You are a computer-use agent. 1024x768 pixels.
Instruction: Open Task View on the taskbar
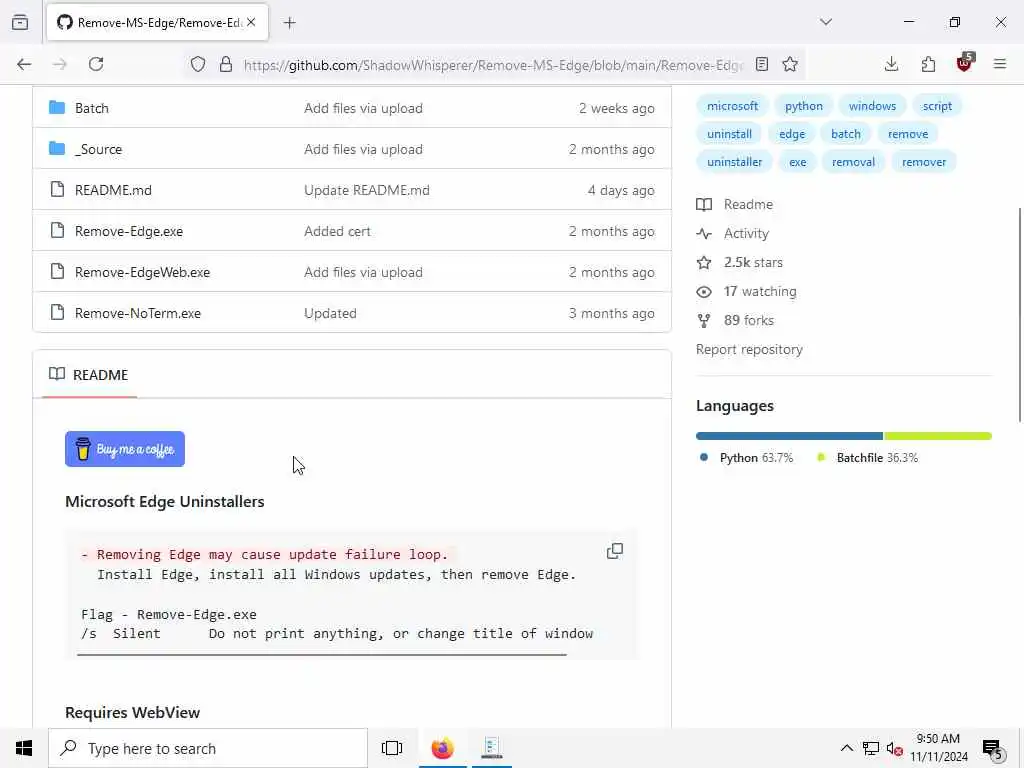pyautogui.click(x=392, y=748)
